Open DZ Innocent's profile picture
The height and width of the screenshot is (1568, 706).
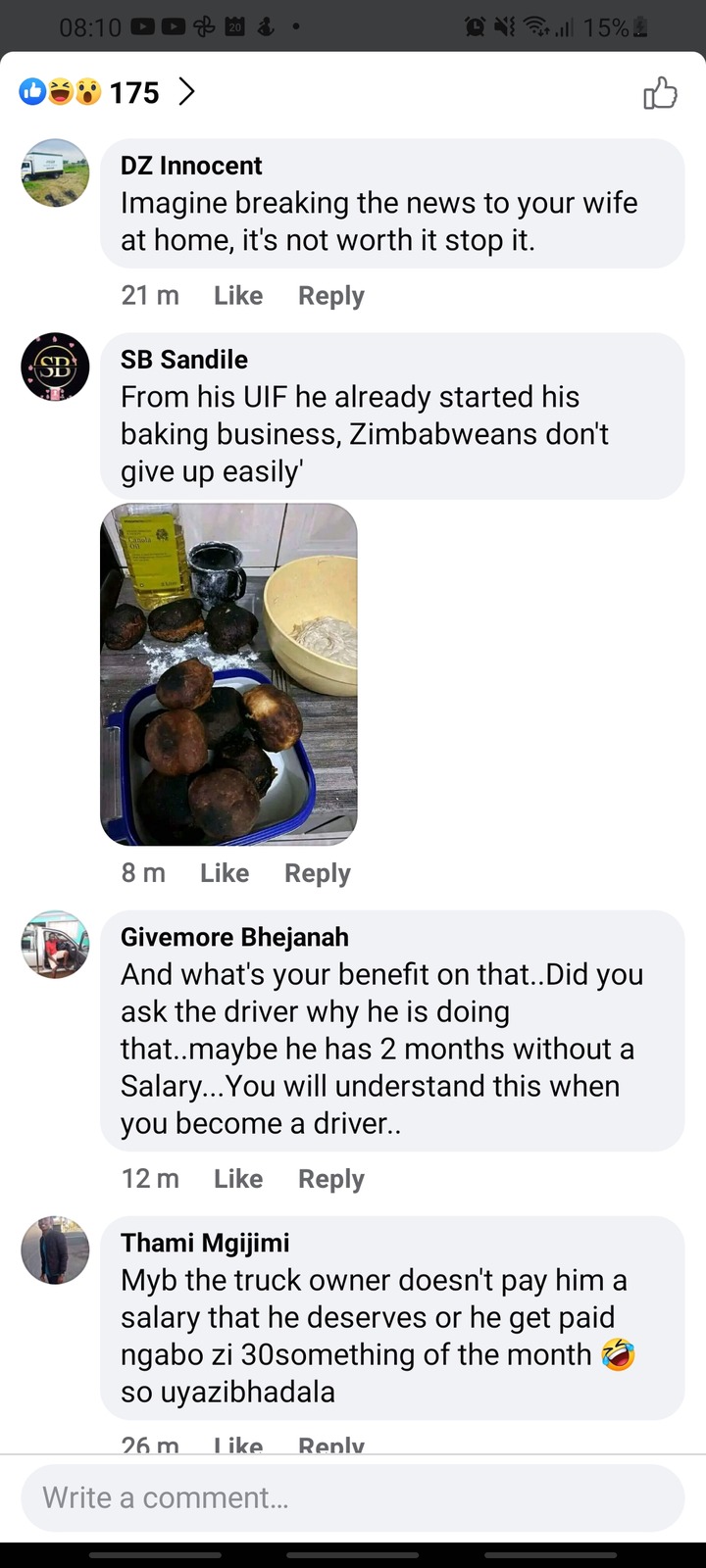click(55, 172)
